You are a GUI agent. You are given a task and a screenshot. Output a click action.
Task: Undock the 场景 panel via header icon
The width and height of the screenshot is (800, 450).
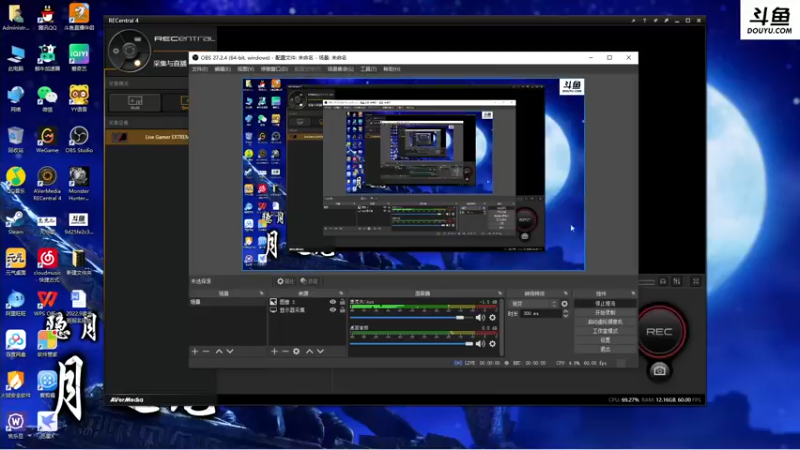point(261,293)
